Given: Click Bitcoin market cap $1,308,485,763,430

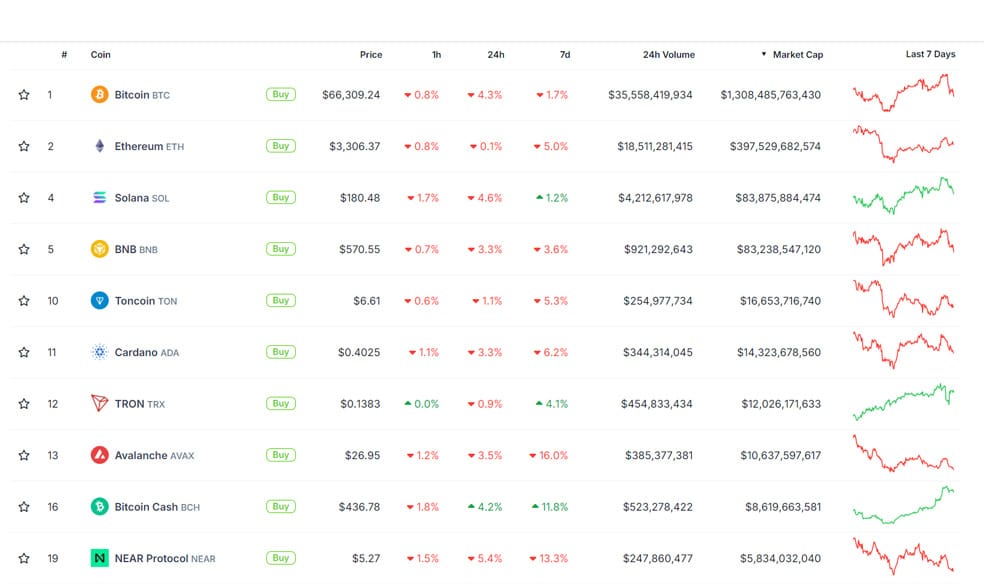Looking at the screenshot, I should 771,95.
